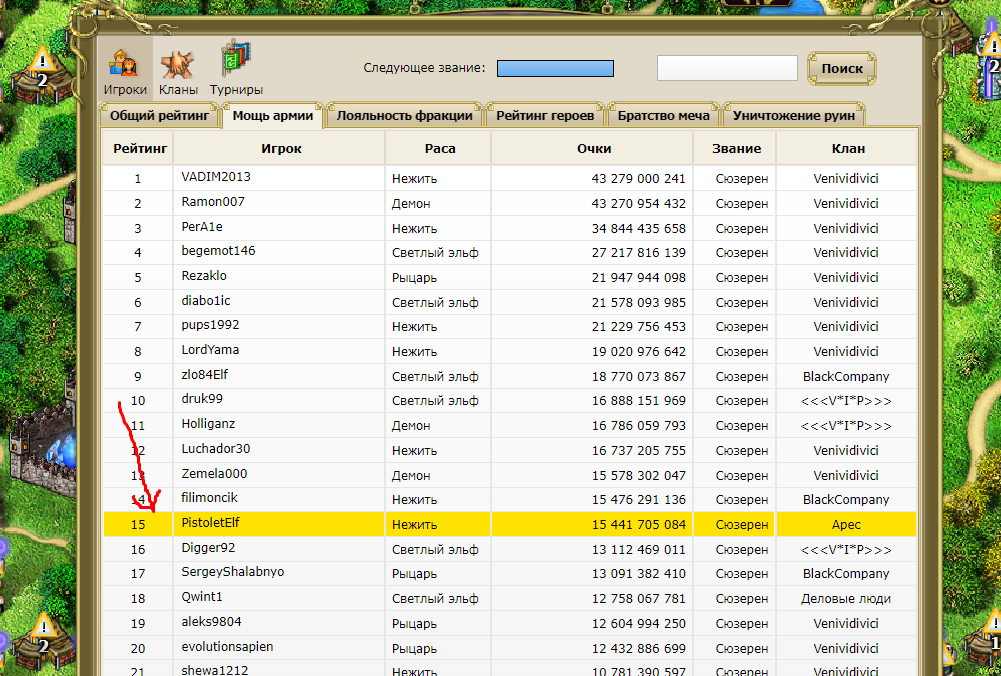Click player name SergeyShalabnyo
Viewport: 1001px width, 676px height.
(232, 572)
